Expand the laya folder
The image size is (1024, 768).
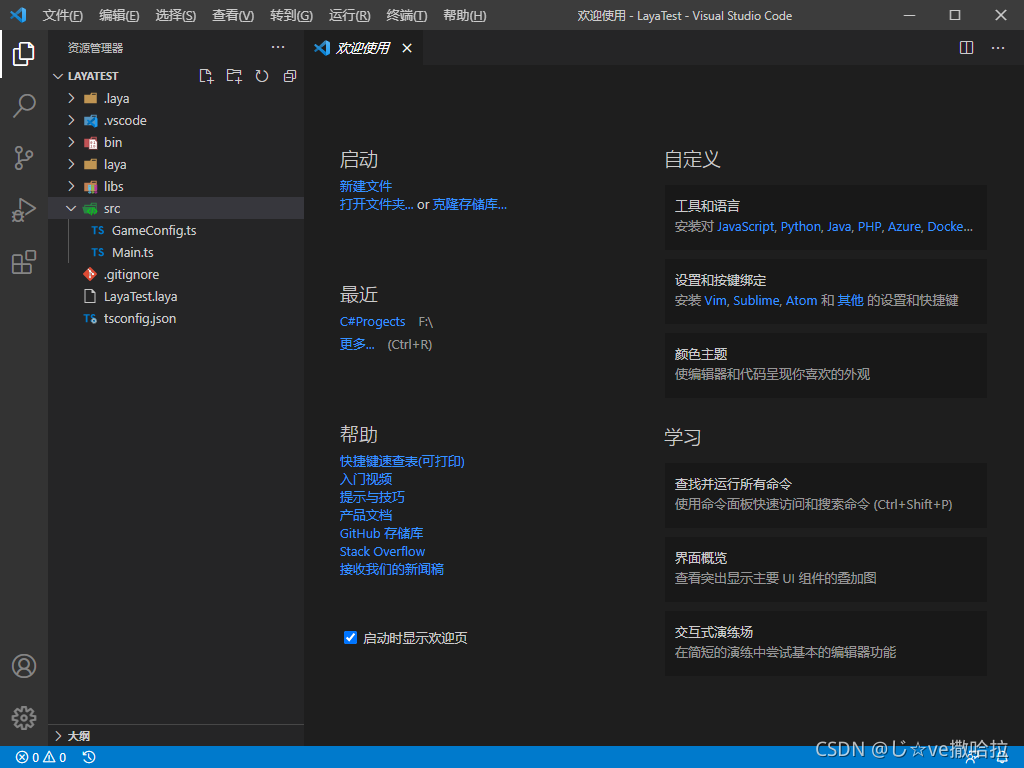point(71,164)
